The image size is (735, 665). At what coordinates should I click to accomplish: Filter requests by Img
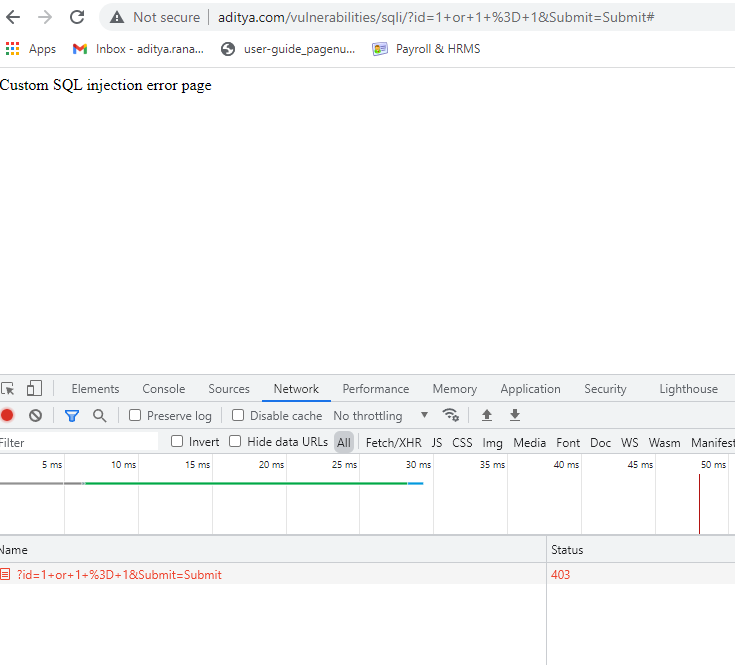[492, 442]
